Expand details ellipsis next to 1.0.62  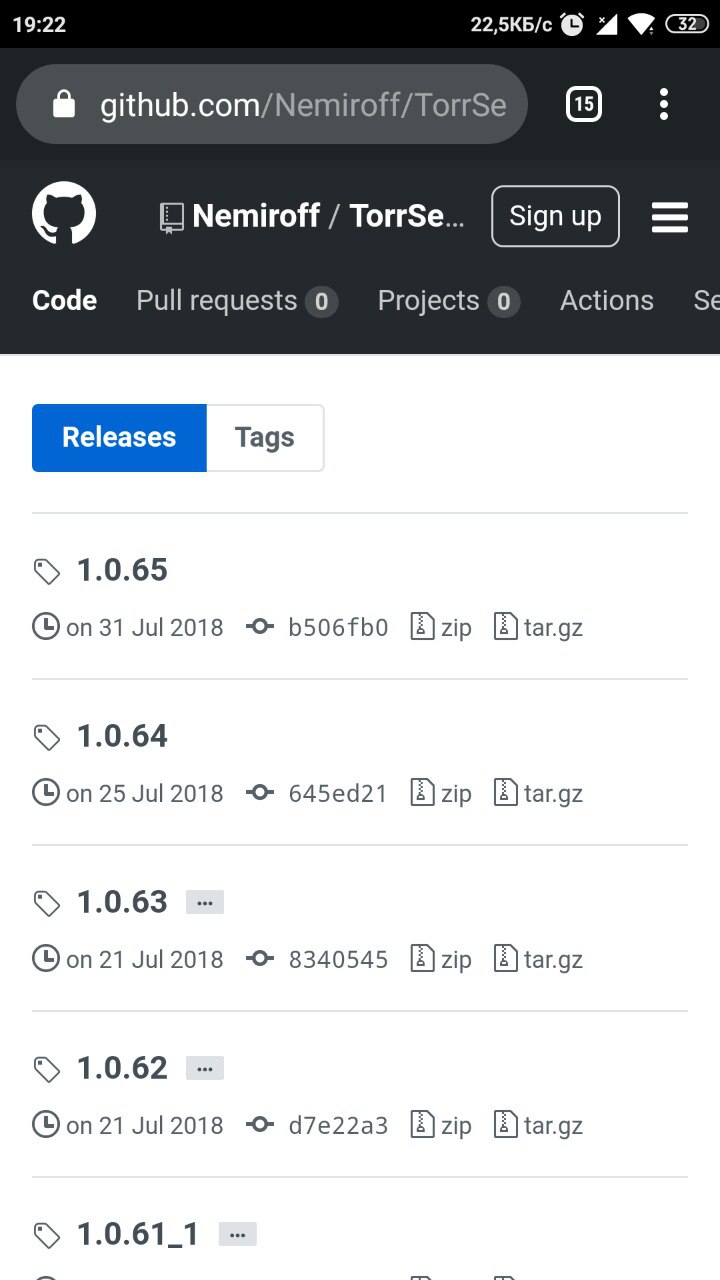(205, 1068)
